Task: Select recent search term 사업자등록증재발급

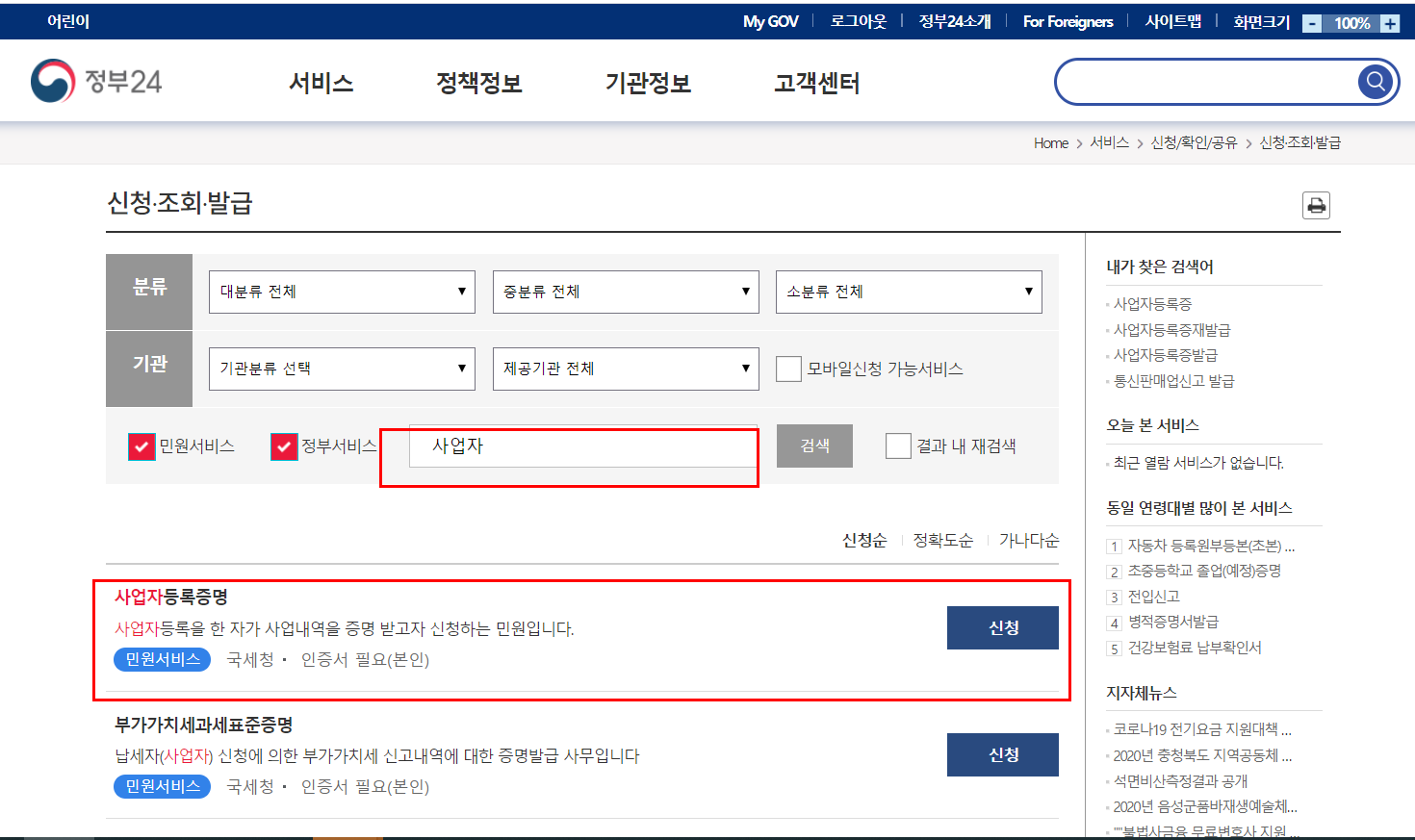Action: (1171, 330)
